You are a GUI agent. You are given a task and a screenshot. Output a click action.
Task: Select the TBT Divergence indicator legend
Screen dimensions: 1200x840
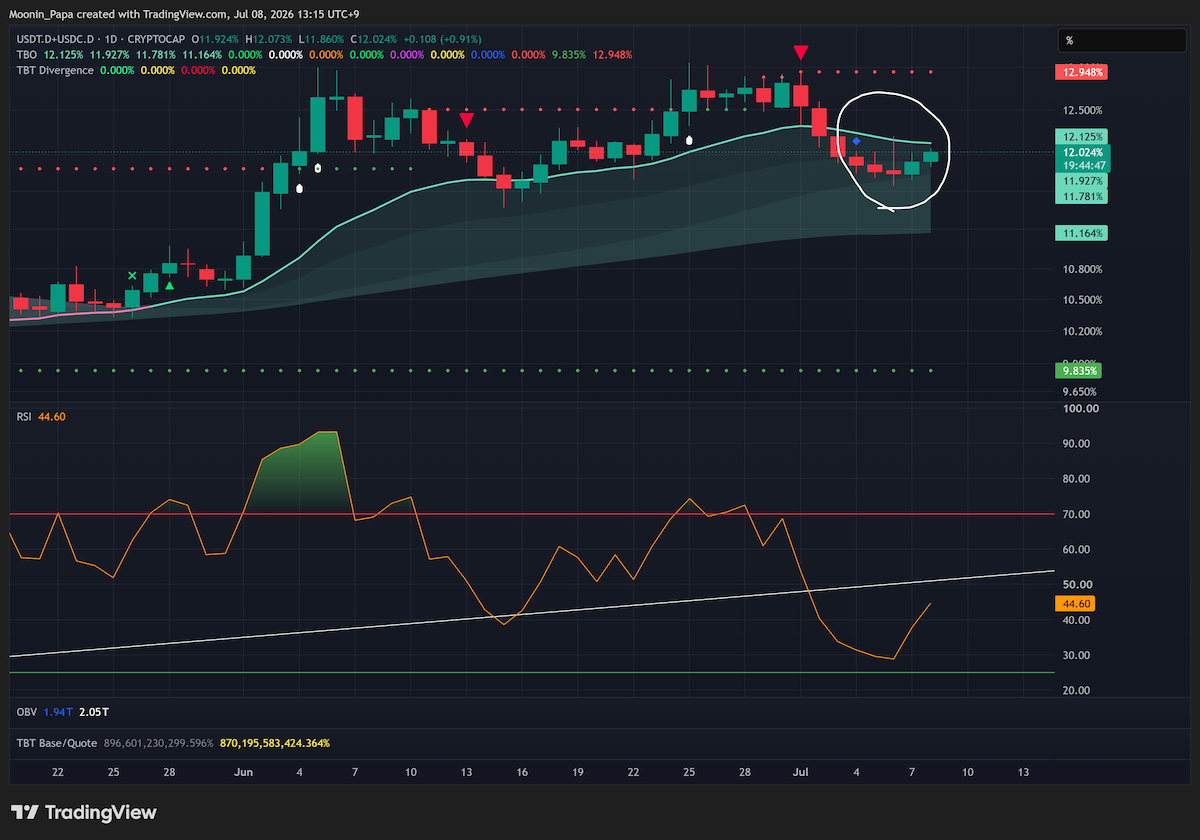55,70
